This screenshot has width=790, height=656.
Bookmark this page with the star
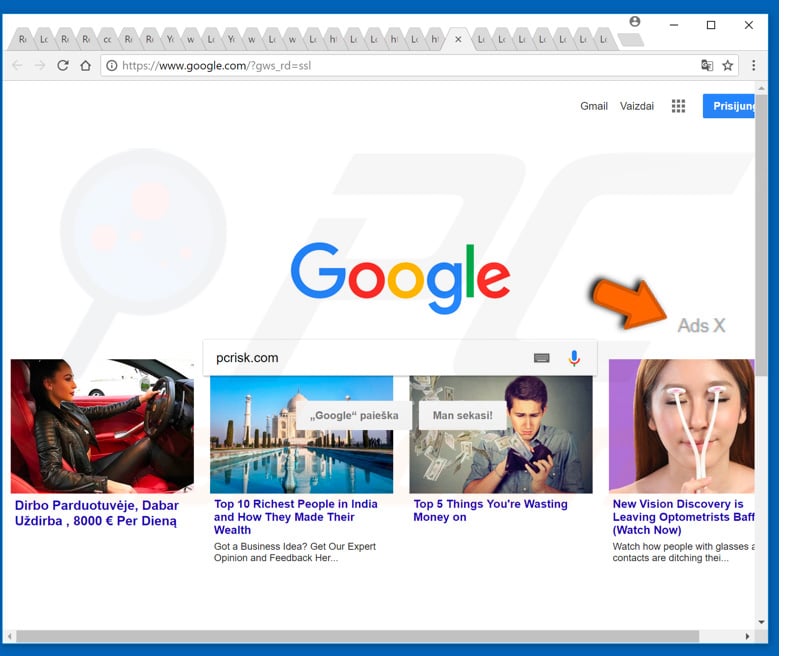click(728, 65)
